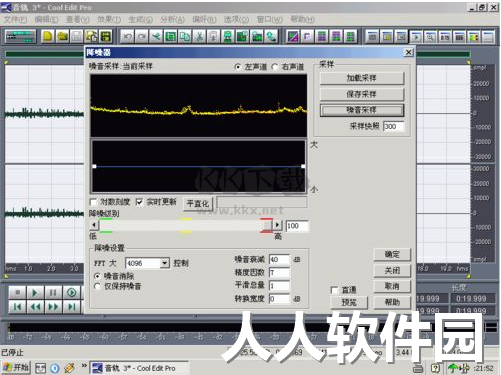
Task: Open the 编辑 Edit menu
Action: (46, 20)
